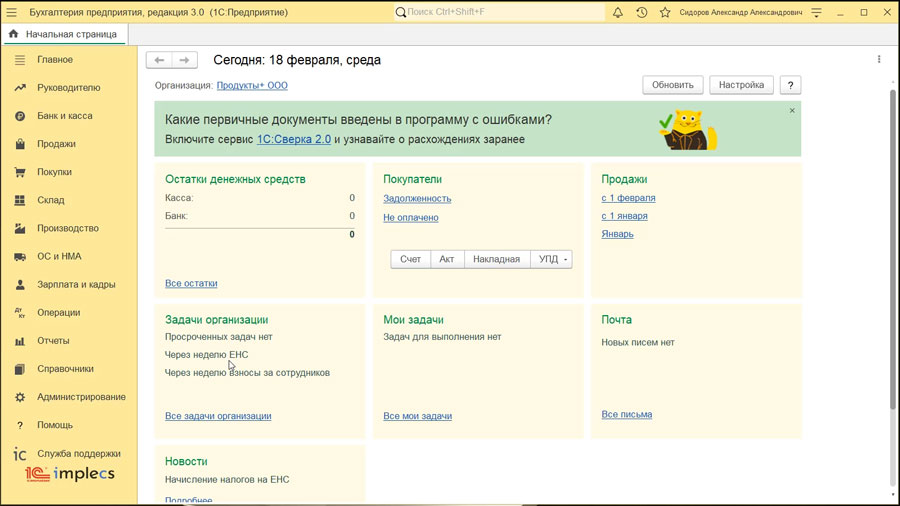Viewport: 900px width, 506px height.
Task: Click the Покупки cart icon
Action: (x=20, y=172)
